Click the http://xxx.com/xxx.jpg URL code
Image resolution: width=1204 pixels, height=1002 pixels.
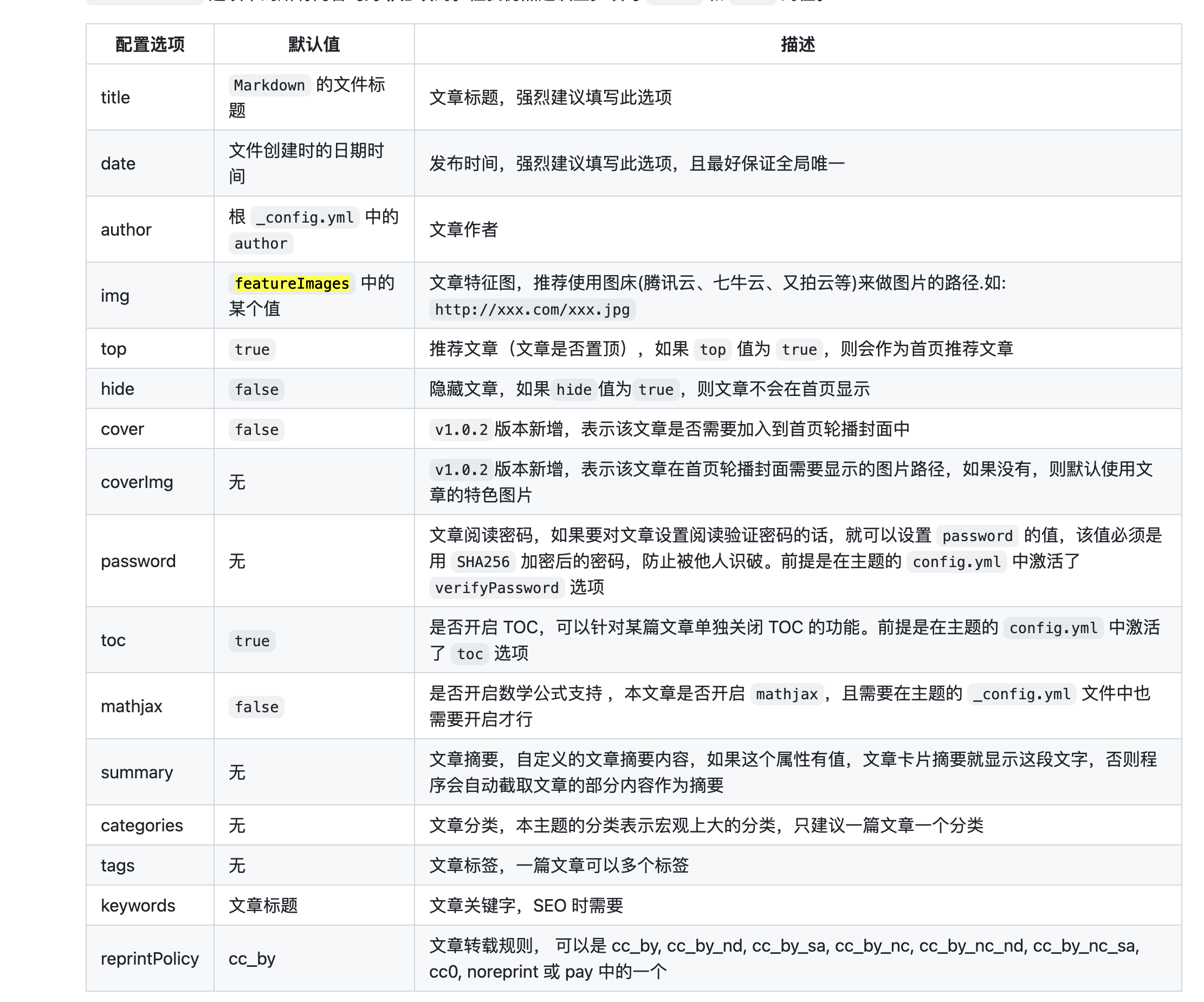click(x=532, y=310)
